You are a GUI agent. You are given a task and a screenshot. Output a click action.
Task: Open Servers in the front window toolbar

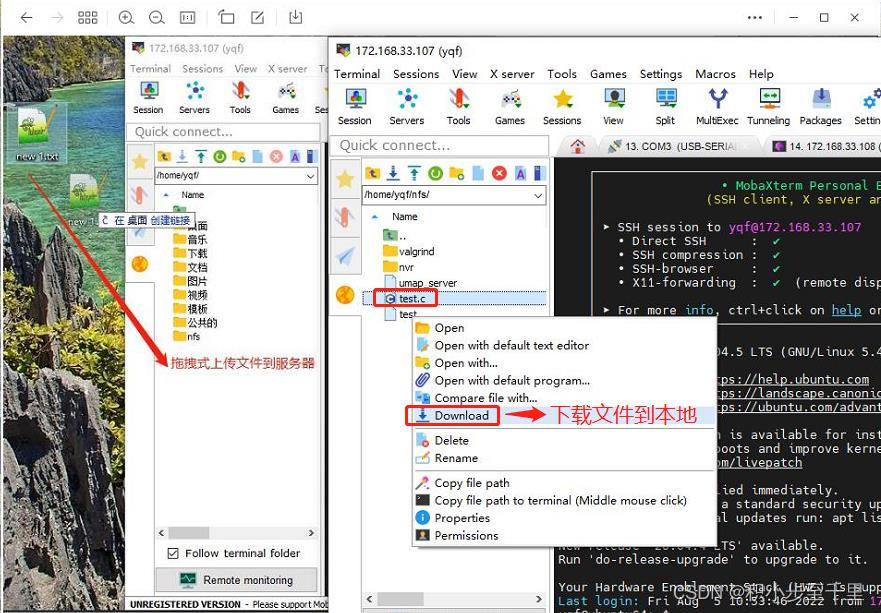(x=407, y=106)
